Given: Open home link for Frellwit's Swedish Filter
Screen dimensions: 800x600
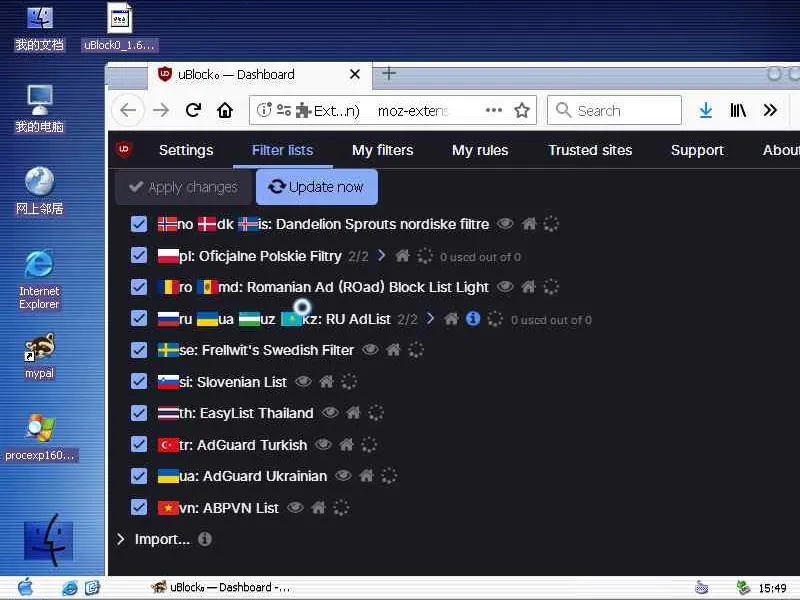Looking at the screenshot, I should point(393,350).
